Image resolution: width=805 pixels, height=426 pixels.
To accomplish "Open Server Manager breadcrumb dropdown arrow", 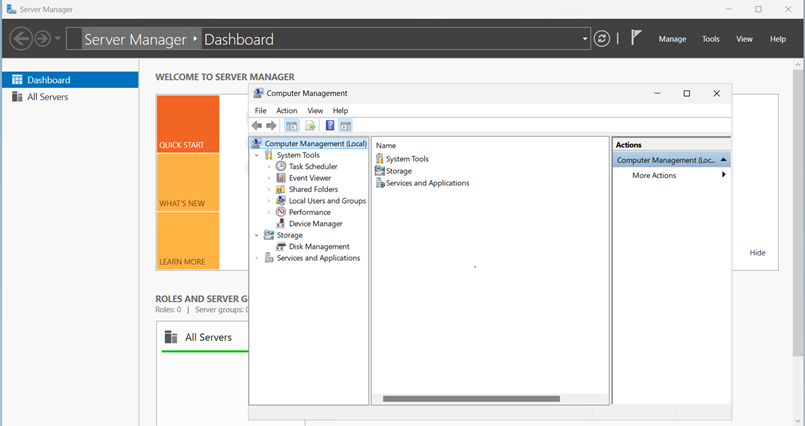I will (x=585, y=39).
